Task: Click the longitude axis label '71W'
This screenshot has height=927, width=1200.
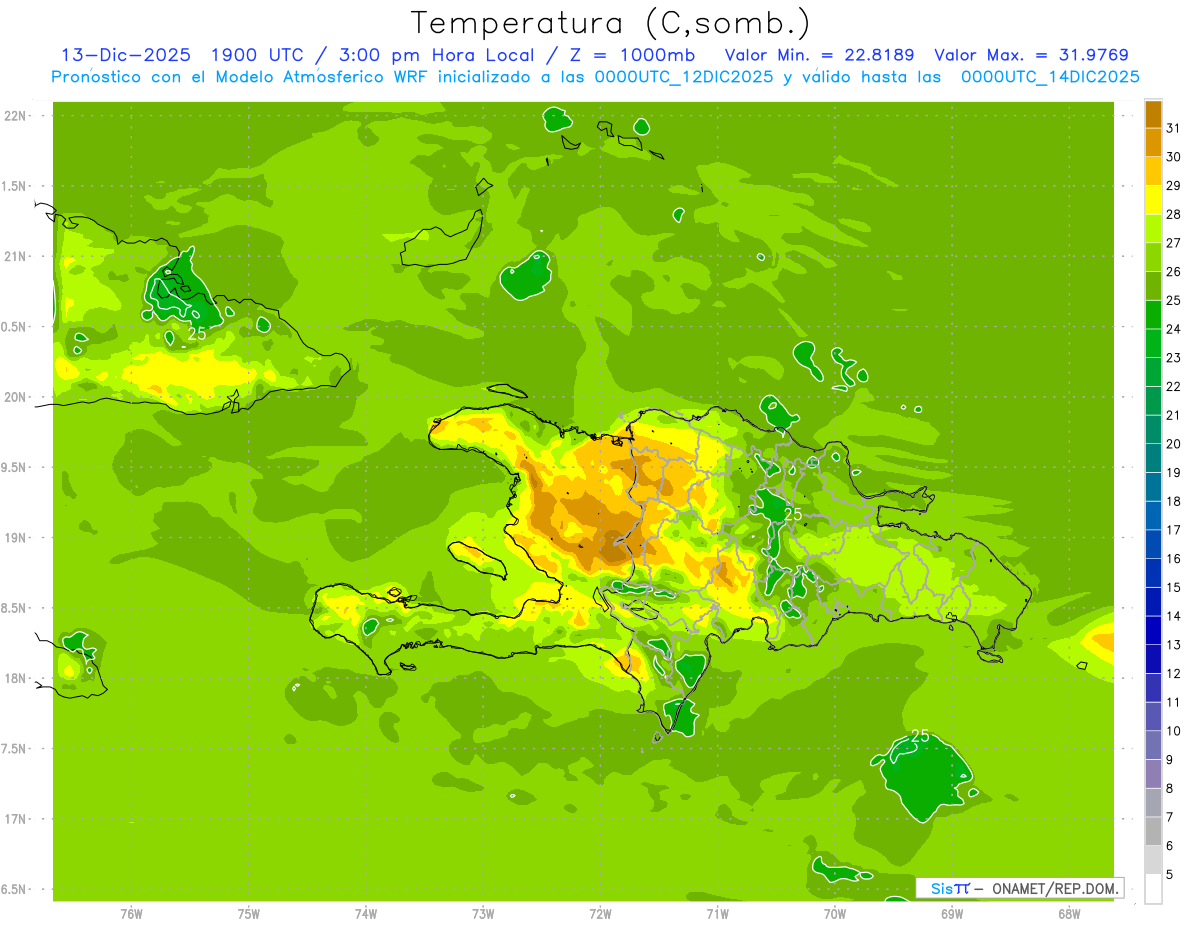Action: pyautogui.click(x=717, y=914)
